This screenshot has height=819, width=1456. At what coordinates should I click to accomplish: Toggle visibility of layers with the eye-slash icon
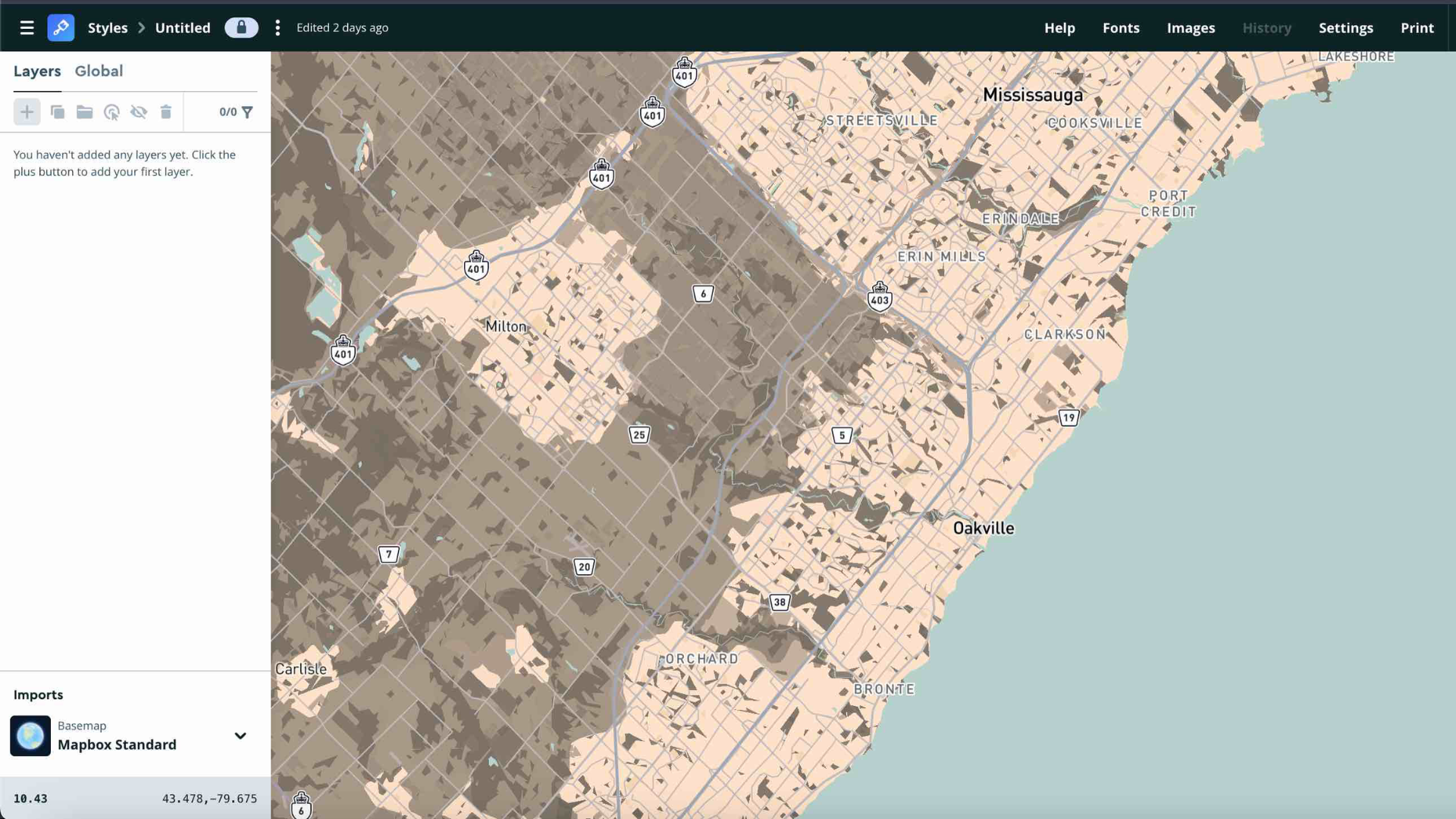139,111
